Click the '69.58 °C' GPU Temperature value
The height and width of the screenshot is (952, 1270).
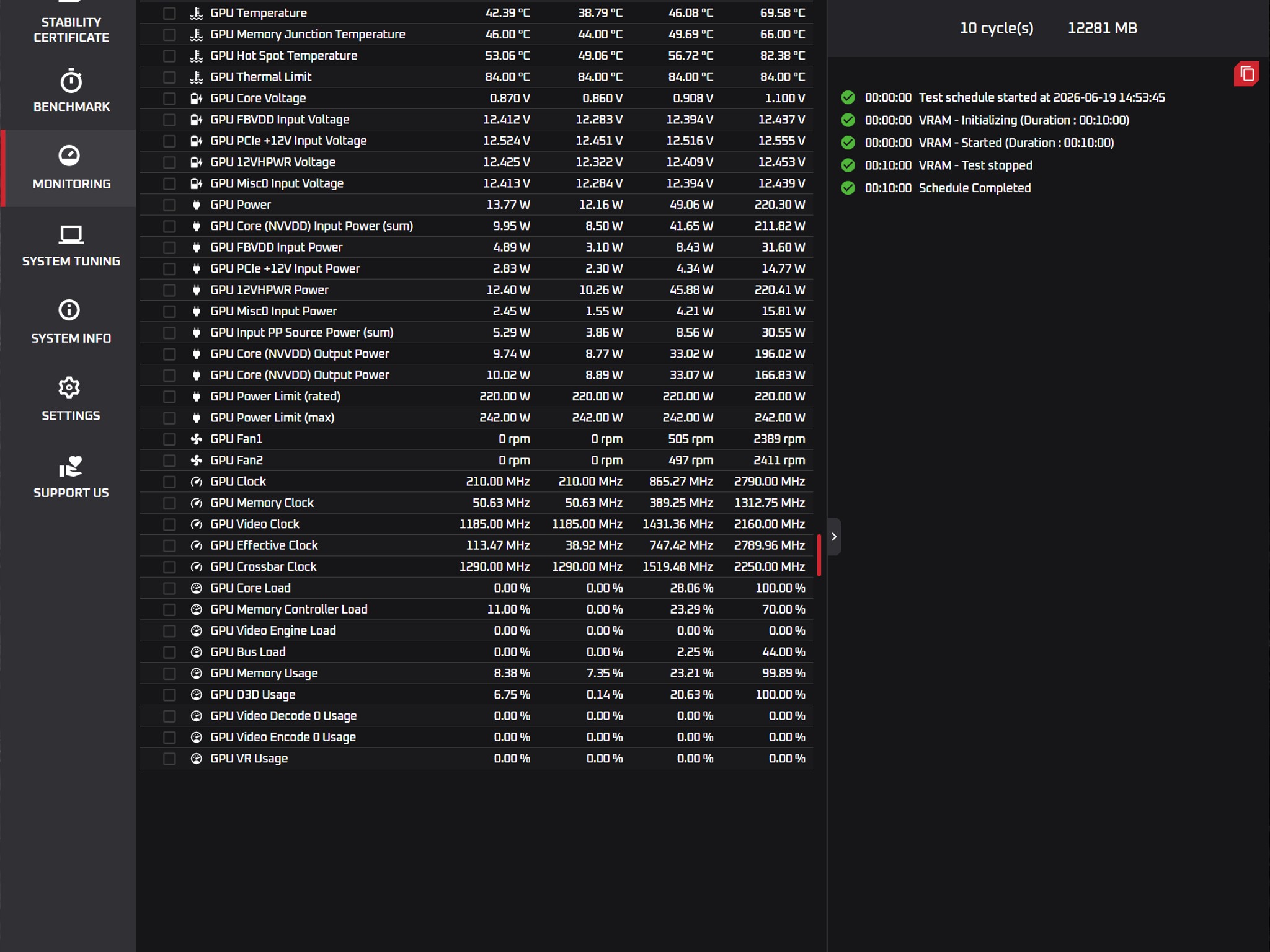[x=783, y=13]
